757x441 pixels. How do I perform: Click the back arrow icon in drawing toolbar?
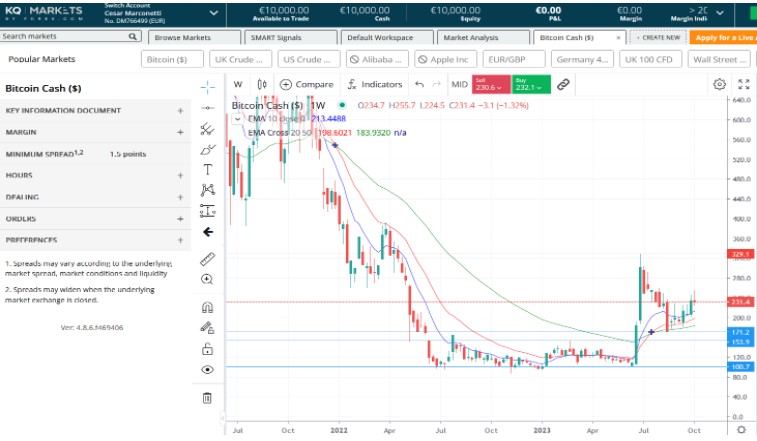[208, 232]
